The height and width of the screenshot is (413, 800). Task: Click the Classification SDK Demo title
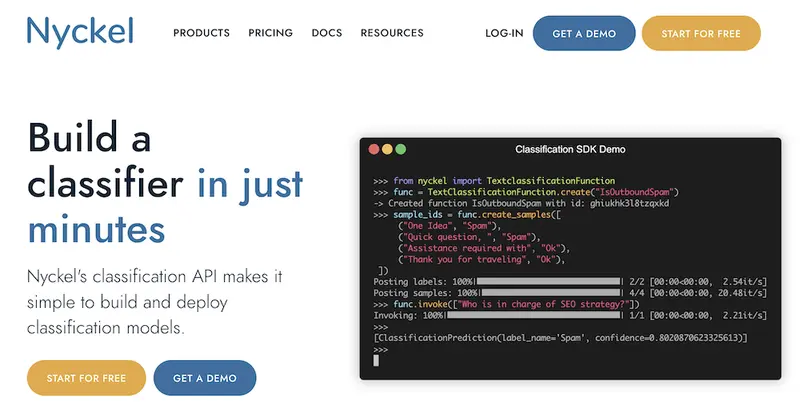(x=570, y=149)
